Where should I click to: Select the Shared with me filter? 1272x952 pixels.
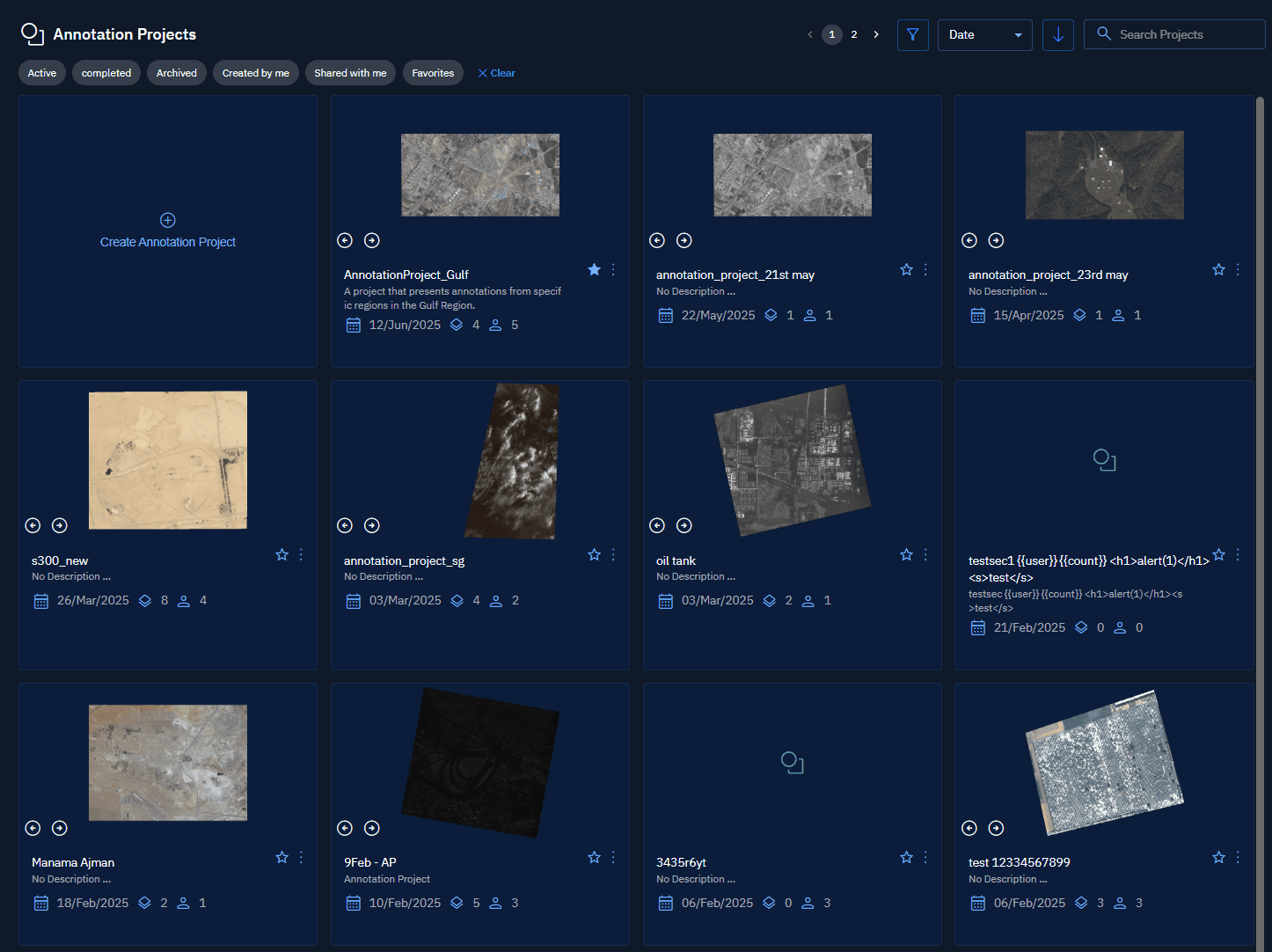click(350, 73)
